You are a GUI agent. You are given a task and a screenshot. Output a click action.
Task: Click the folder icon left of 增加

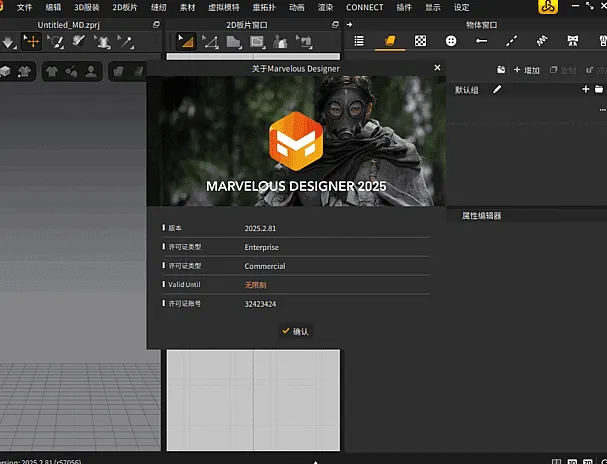(501, 70)
